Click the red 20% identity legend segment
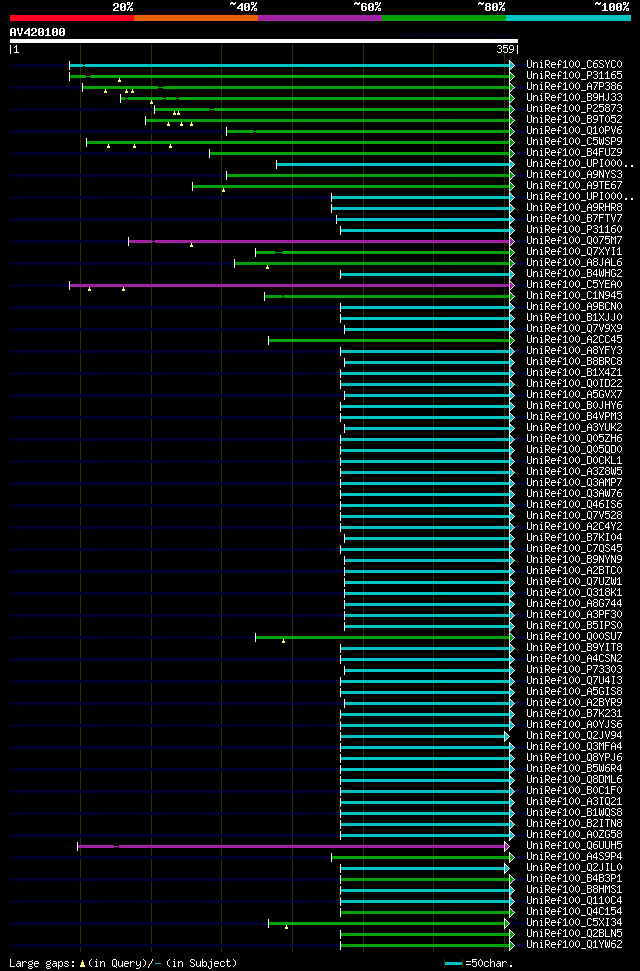 click(72, 18)
